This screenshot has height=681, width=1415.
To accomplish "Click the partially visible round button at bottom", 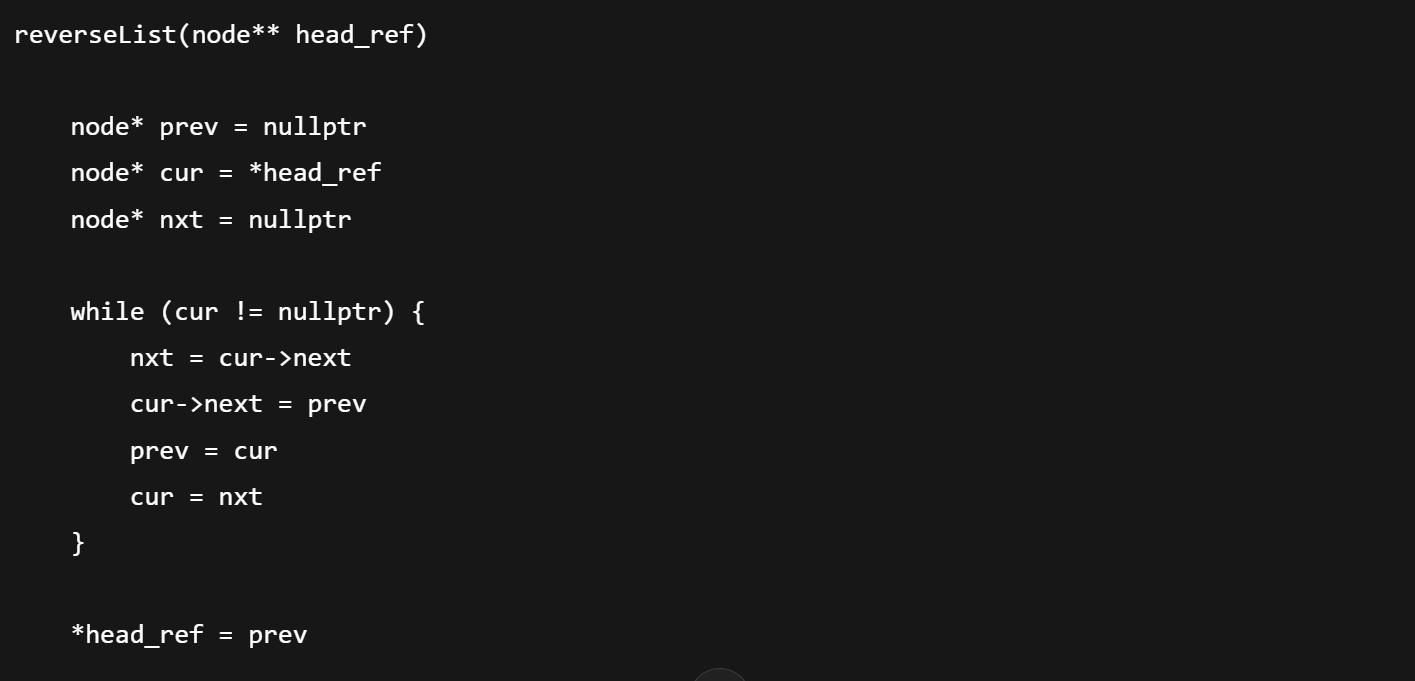I will point(719,675).
